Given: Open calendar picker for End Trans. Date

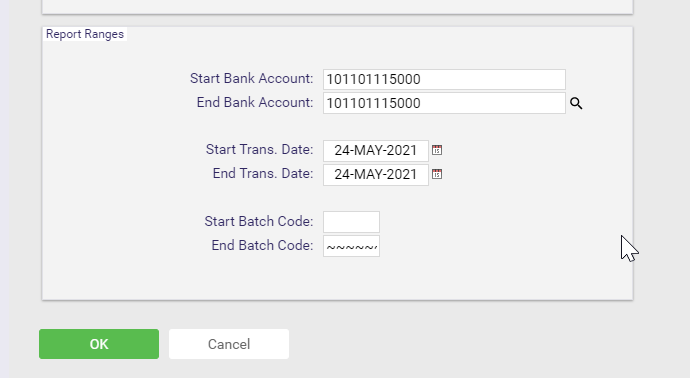Looking at the screenshot, I should coord(437,174).
